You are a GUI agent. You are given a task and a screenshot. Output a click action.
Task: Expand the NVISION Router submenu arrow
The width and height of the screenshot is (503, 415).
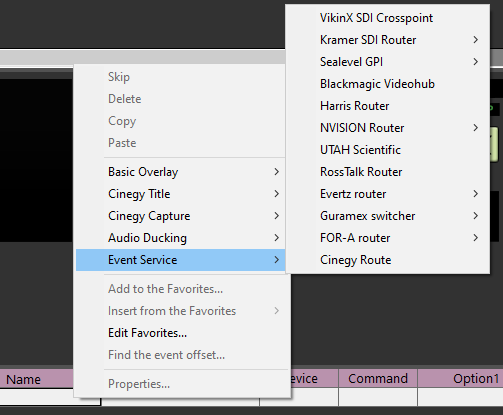click(x=476, y=128)
